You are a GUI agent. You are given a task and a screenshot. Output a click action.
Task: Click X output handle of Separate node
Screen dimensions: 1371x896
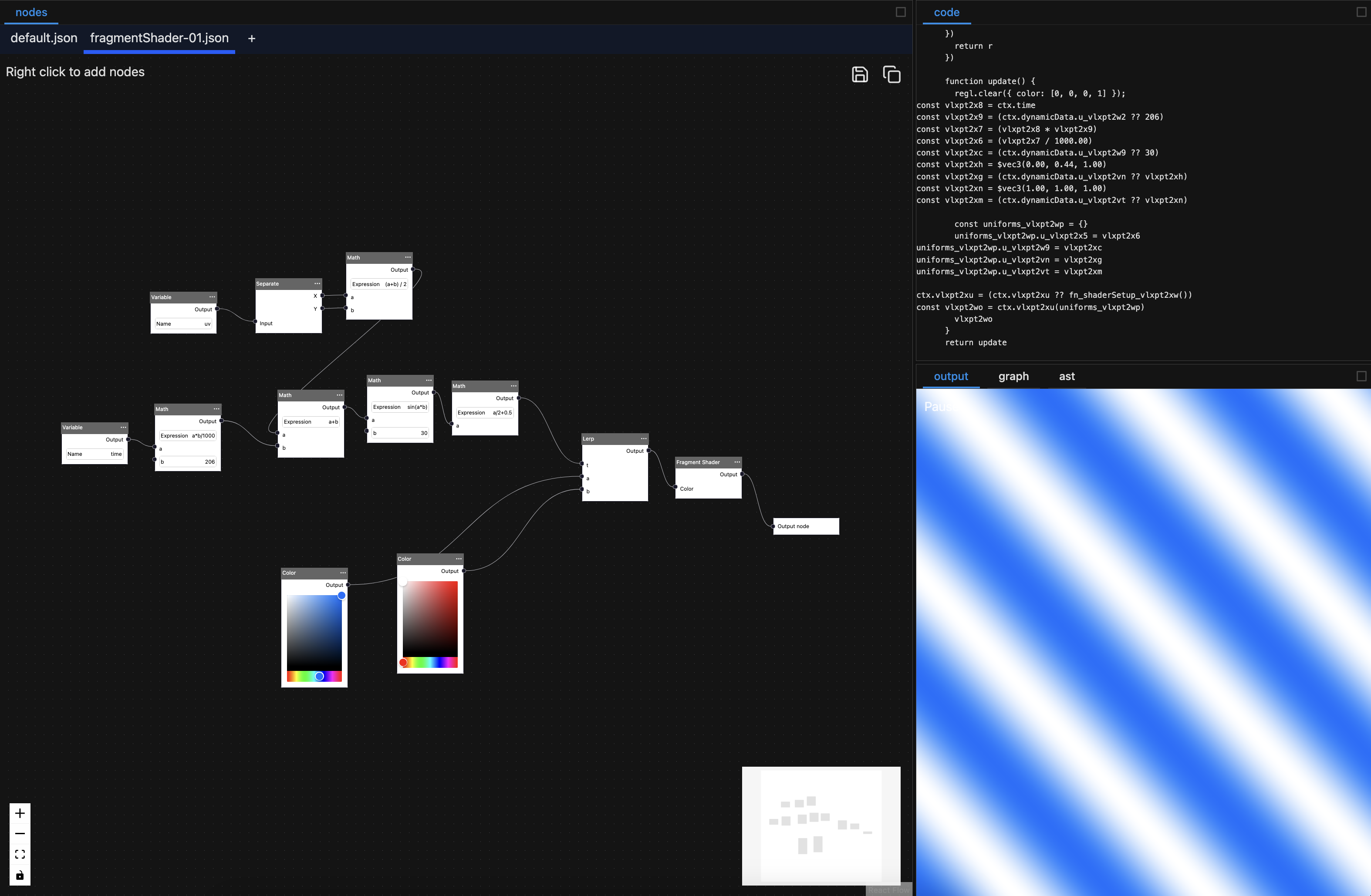click(322, 296)
